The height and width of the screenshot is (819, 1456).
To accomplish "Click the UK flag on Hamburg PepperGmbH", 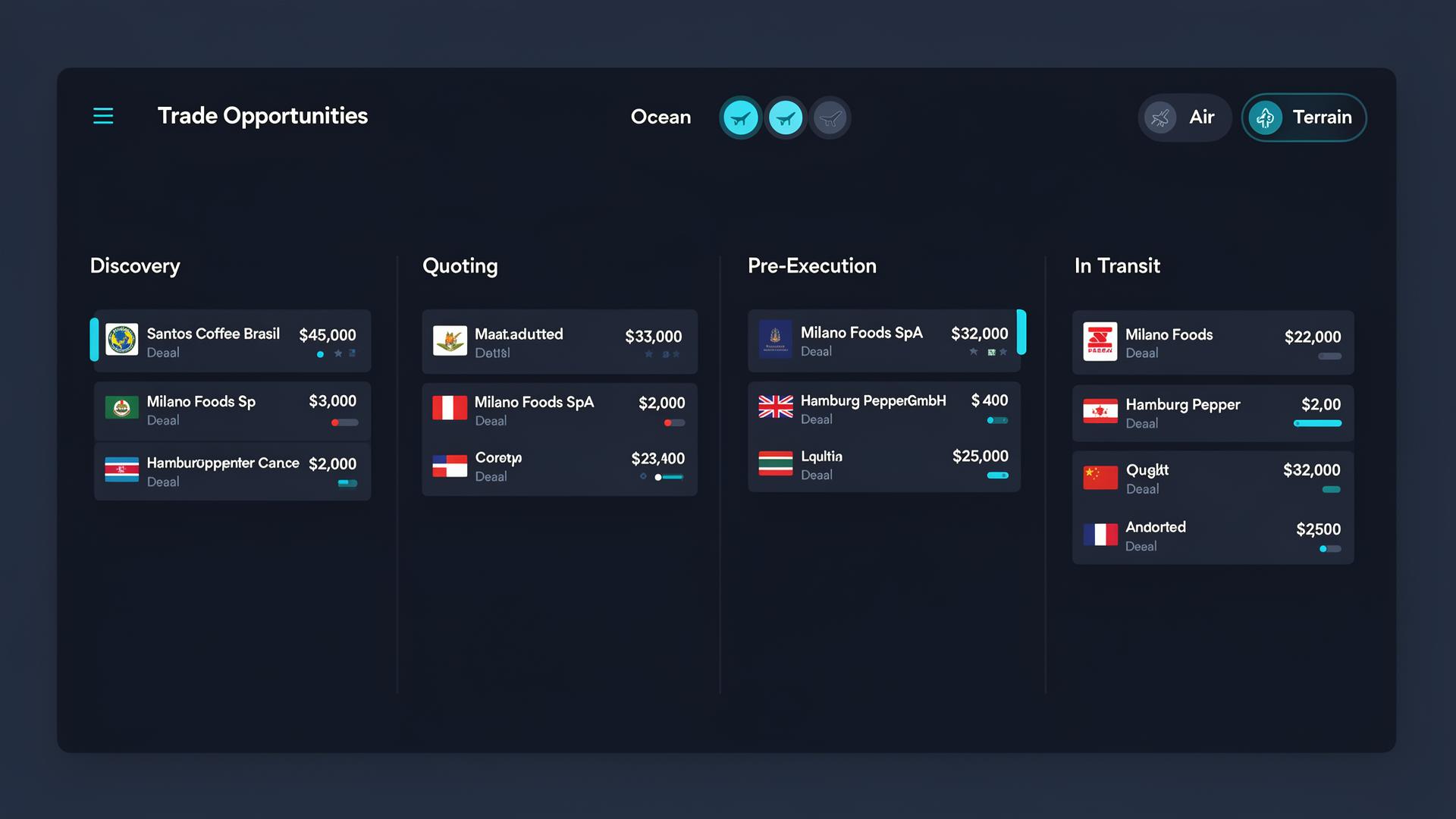I will click(775, 407).
